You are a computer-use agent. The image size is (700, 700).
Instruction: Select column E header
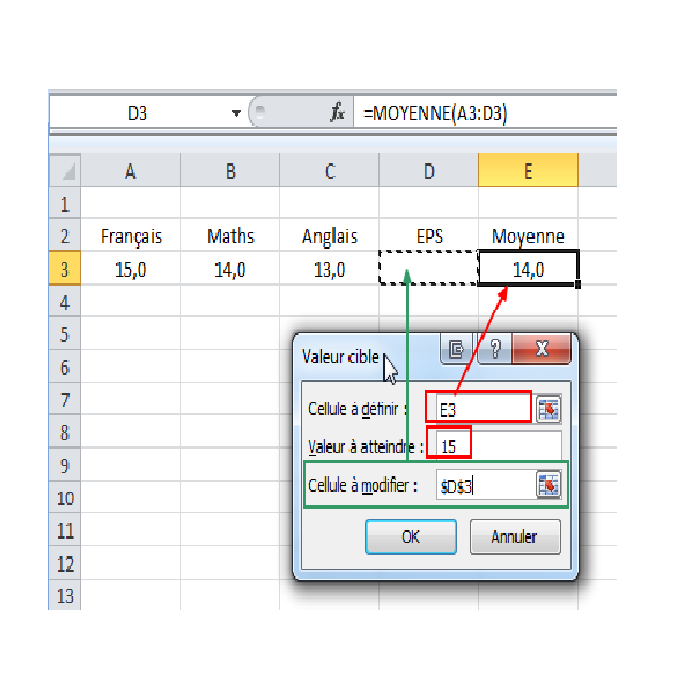[528, 171]
